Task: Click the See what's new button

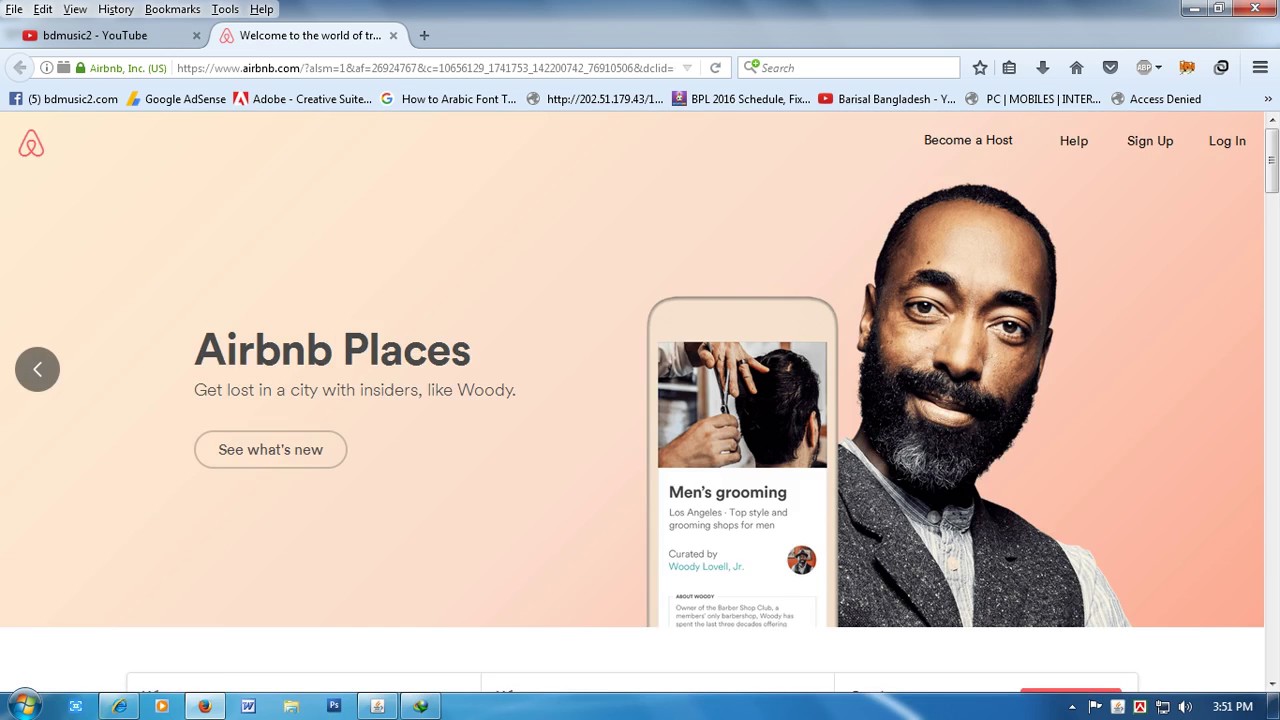Action: 270,450
